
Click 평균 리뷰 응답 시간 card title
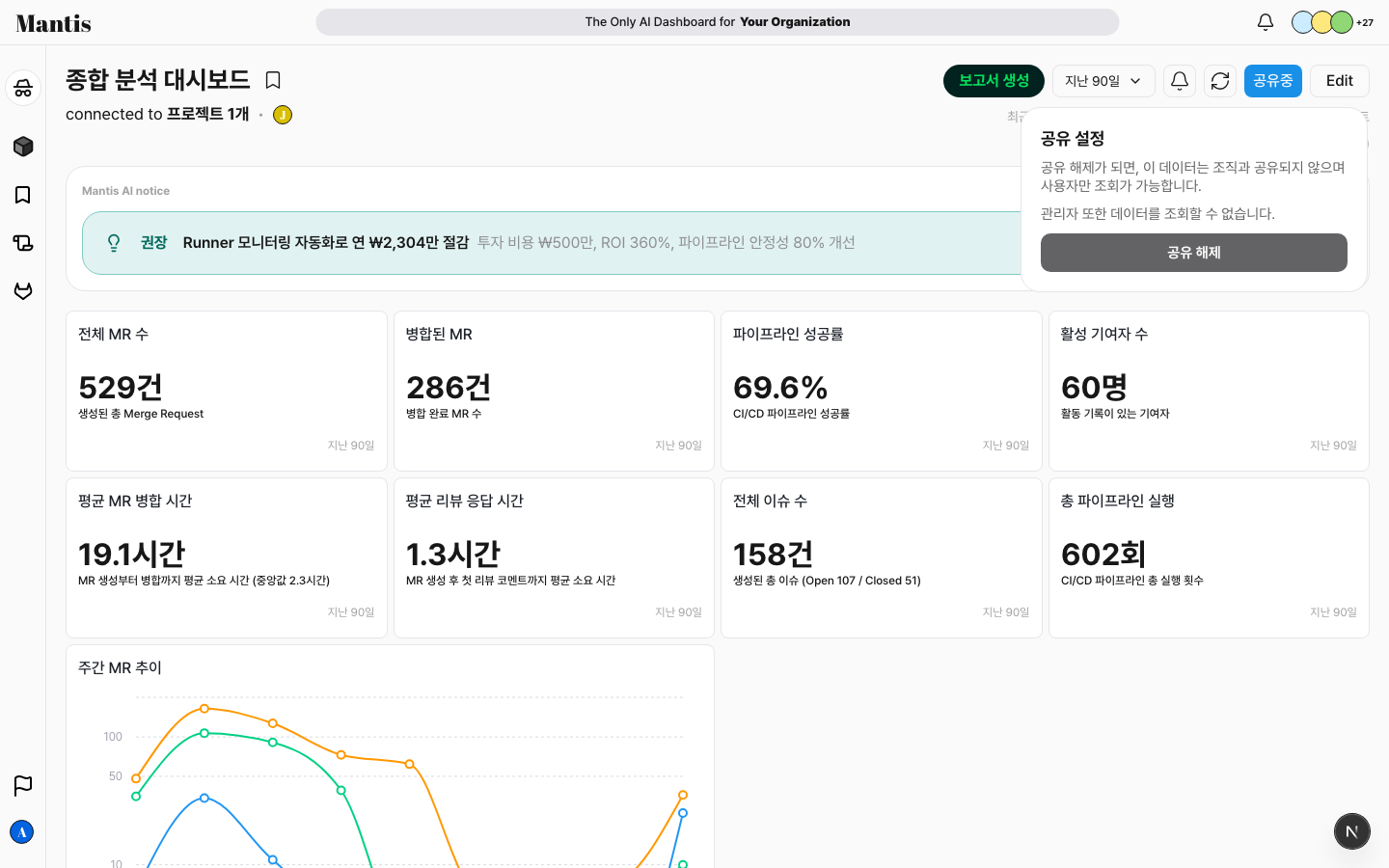click(465, 501)
